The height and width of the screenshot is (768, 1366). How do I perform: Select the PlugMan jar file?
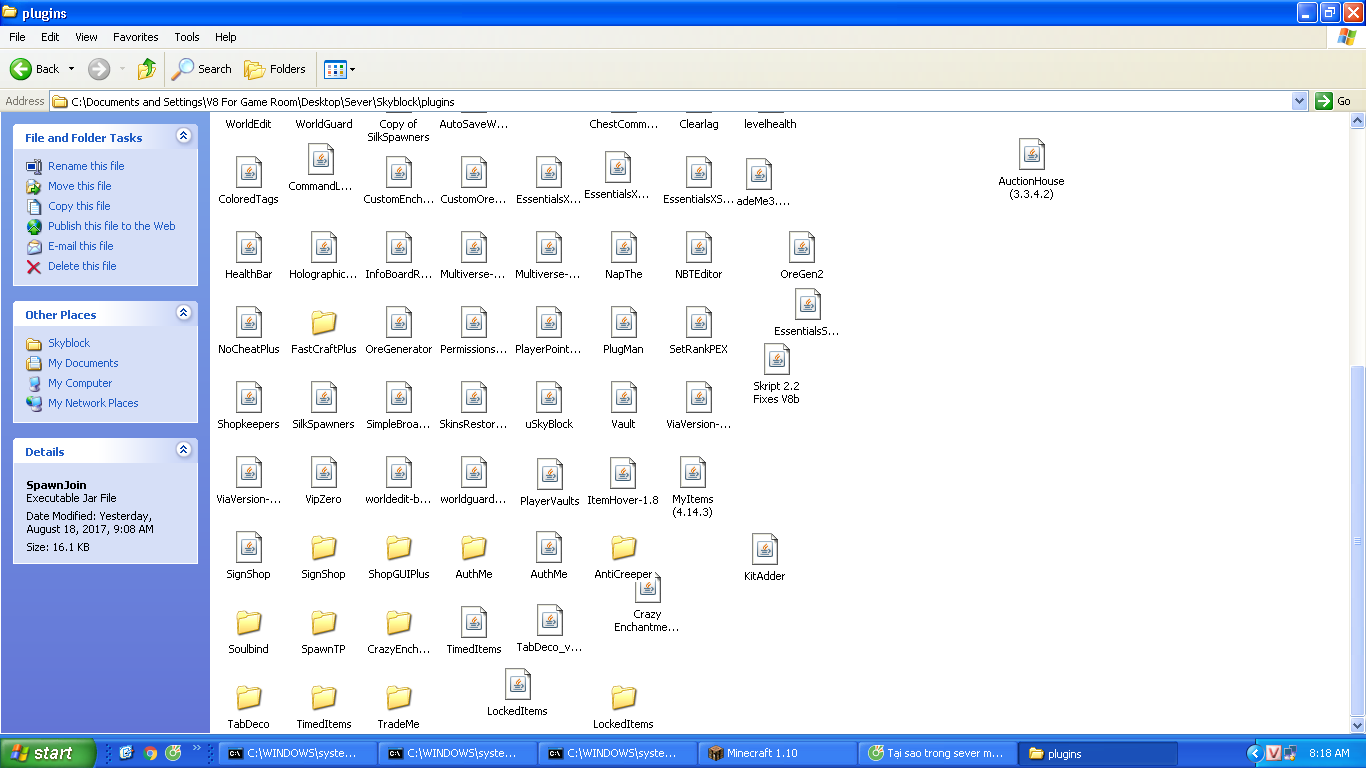tap(623, 323)
